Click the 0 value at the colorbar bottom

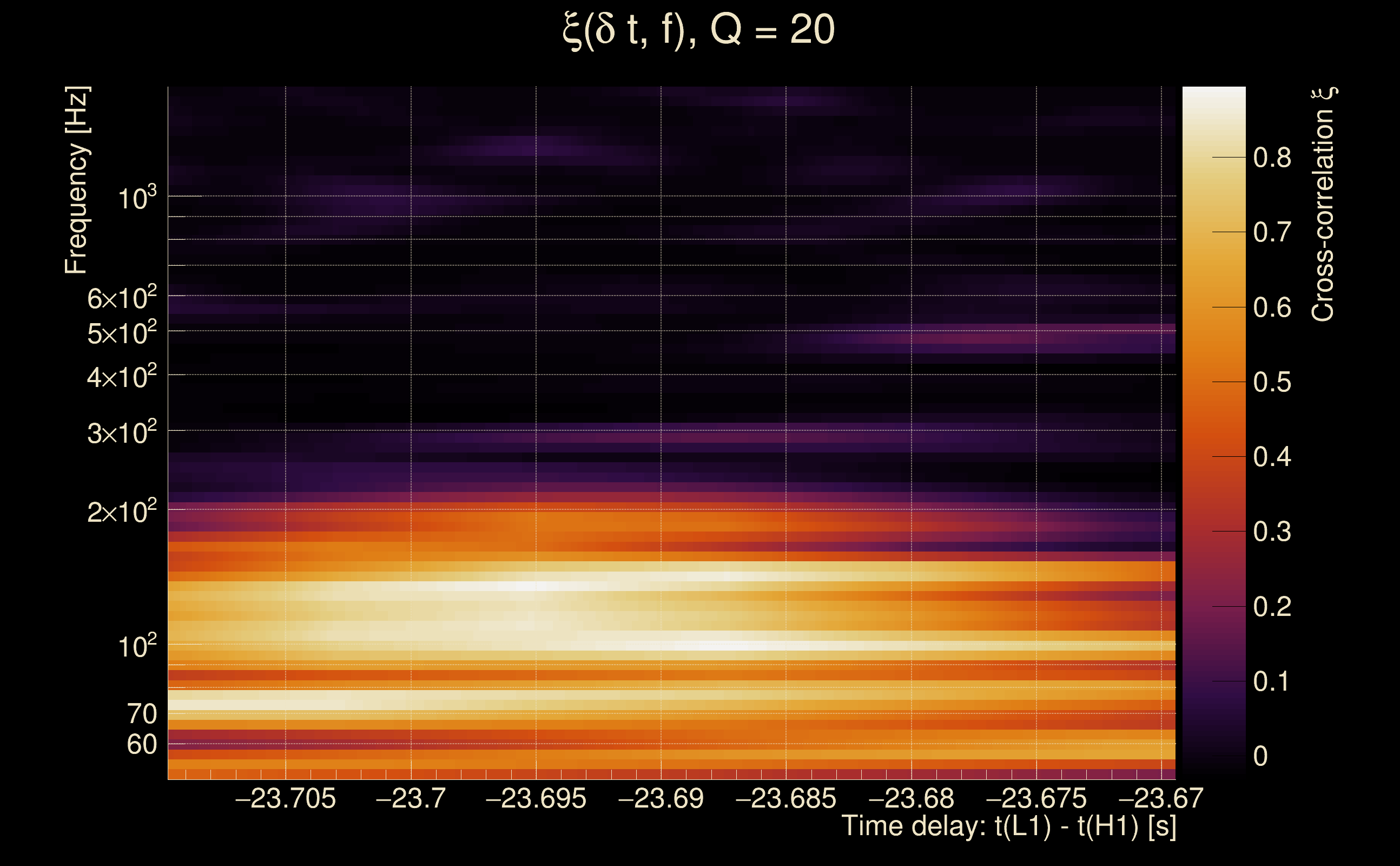(x=1260, y=756)
